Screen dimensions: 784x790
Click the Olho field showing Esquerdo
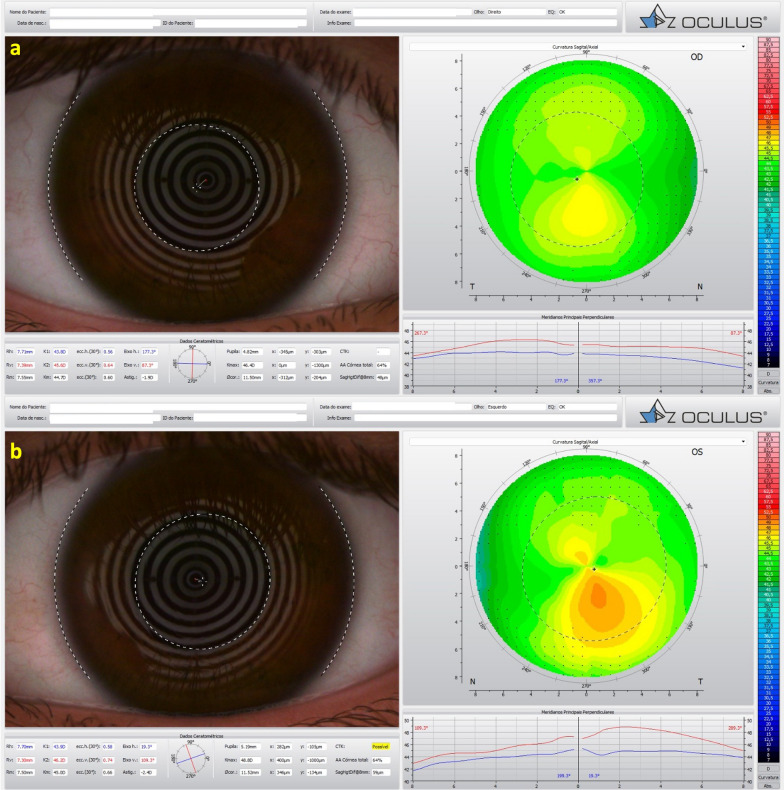click(507, 407)
